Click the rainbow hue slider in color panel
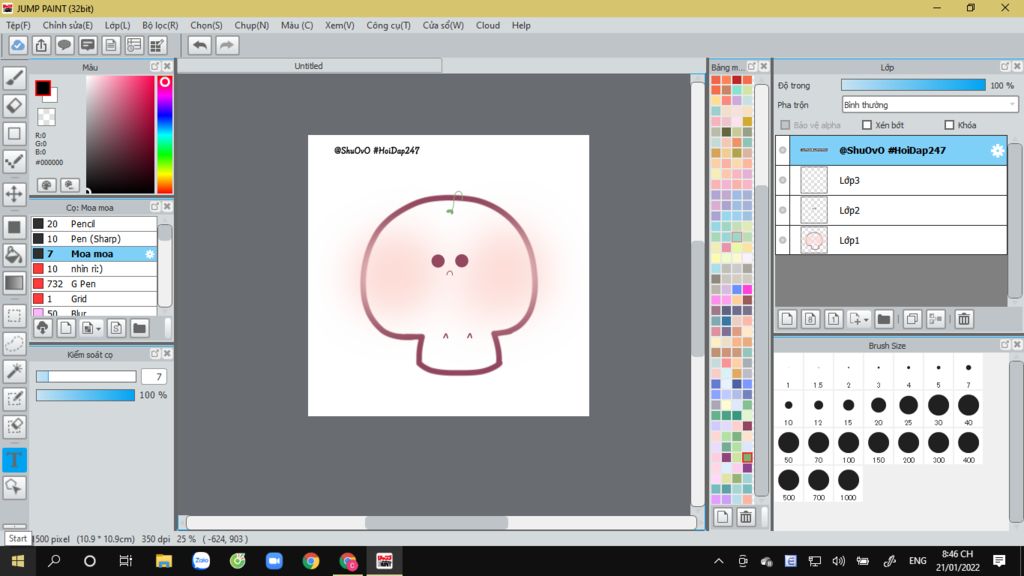This screenshot has height=576, width=1024. point(165,135)
